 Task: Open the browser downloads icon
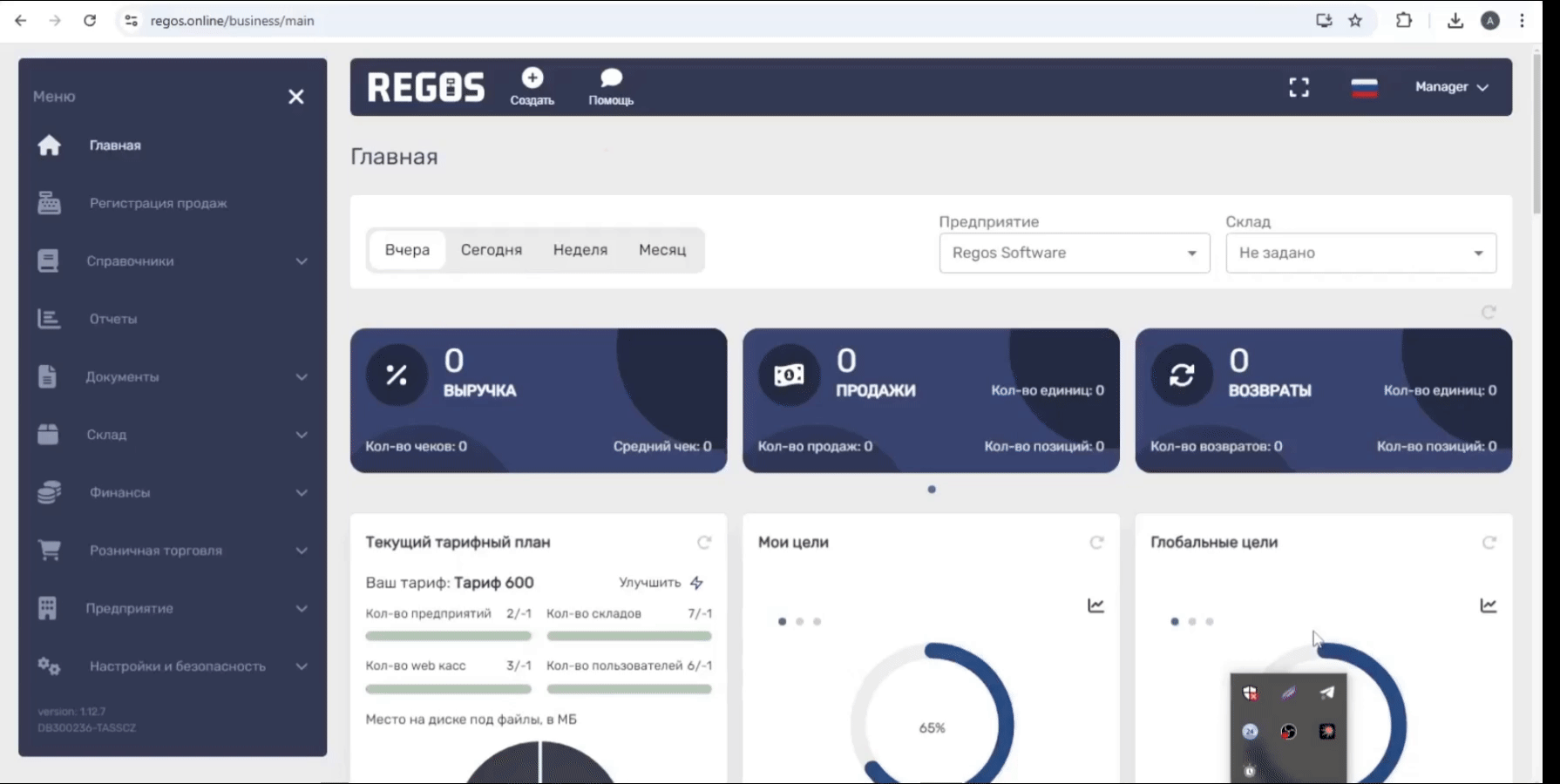click(1455, 21)
